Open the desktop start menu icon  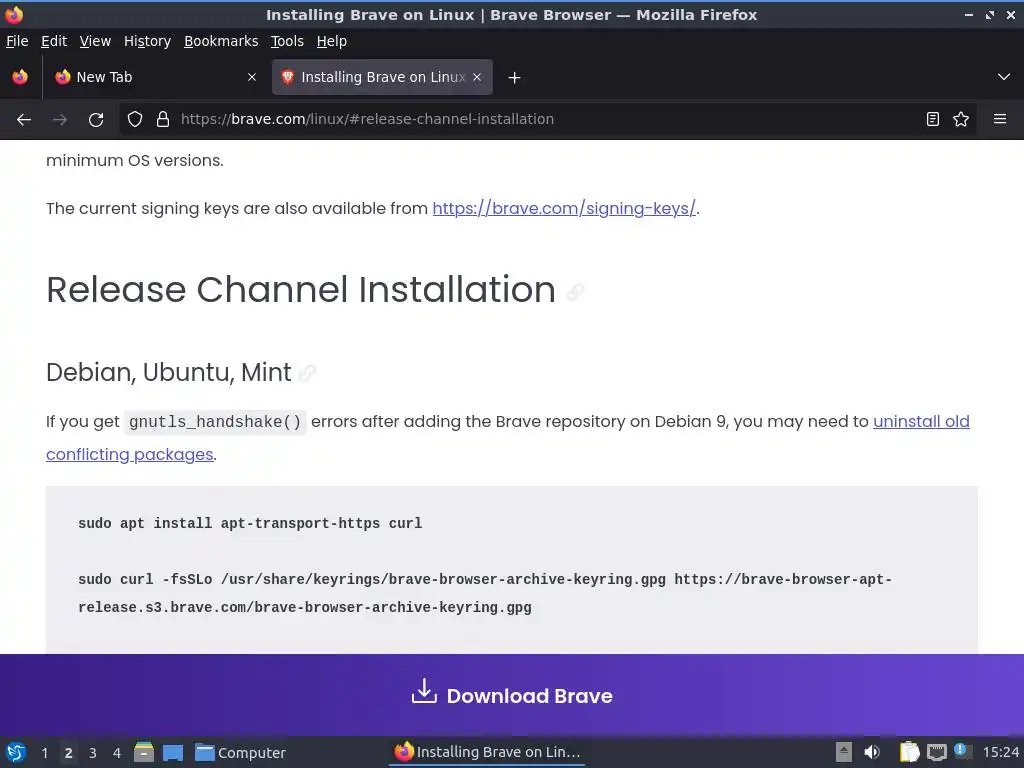pyautogui.click(x=16, y=752)
